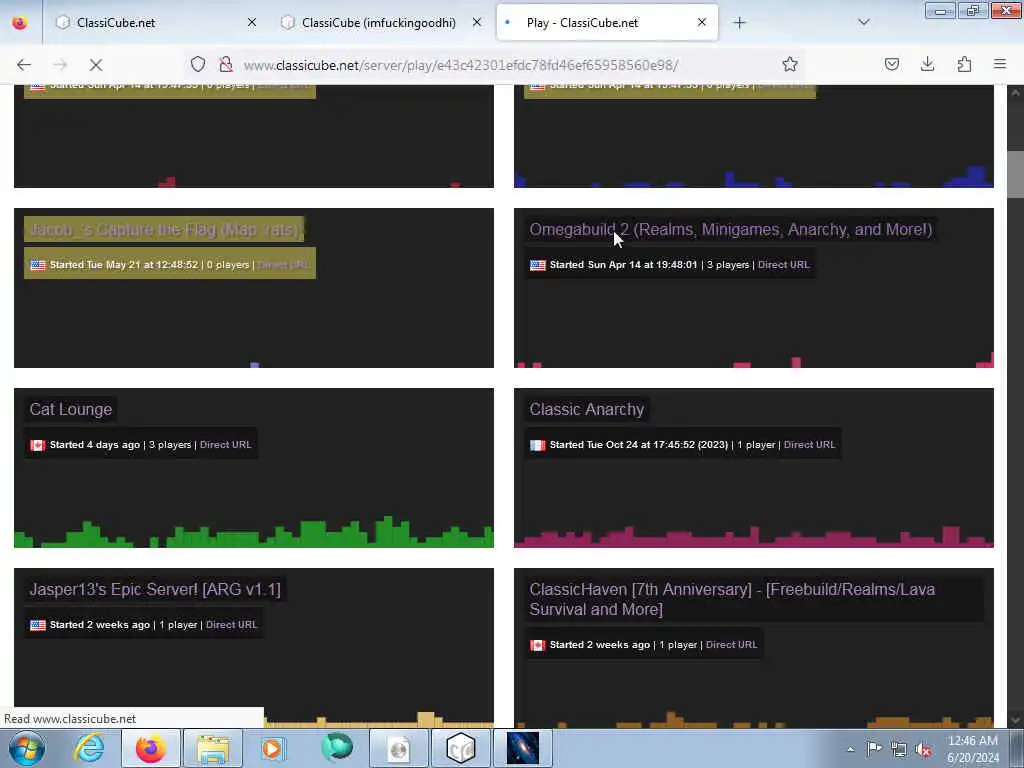Open ClassicHaven 7th Anniversary server link
Image resolution: width=1024 pixels, height=768 pixels.
coord(732,599)
